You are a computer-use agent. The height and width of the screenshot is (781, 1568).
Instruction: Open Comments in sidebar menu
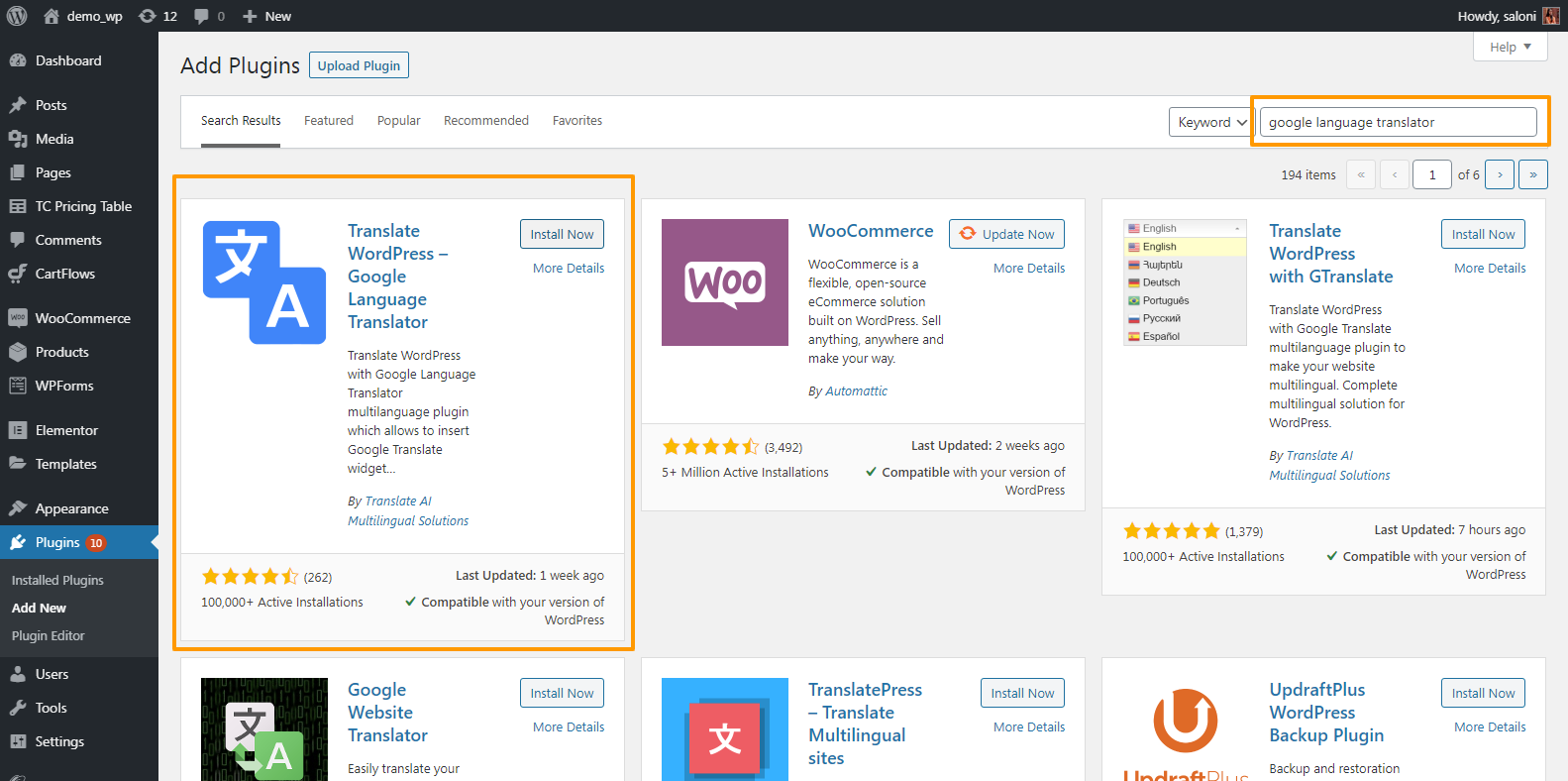[79, 240]
